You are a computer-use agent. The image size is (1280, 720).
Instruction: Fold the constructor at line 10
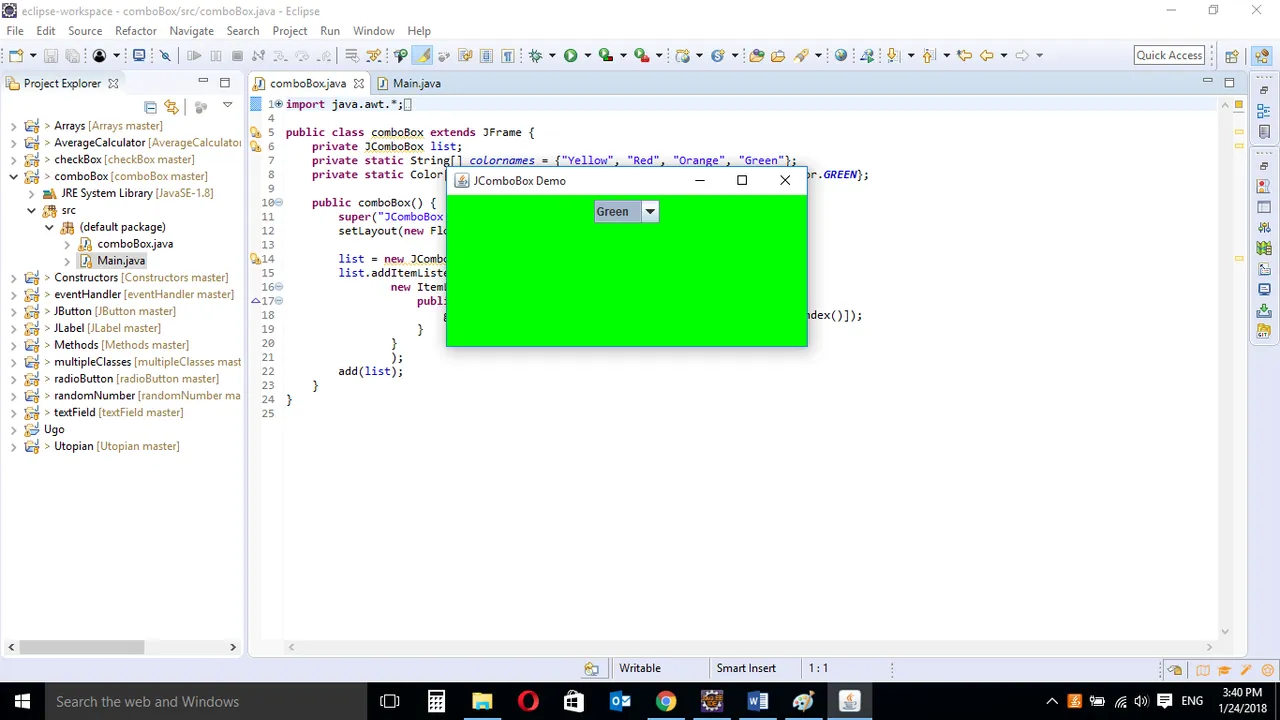(x=279, y=203)
